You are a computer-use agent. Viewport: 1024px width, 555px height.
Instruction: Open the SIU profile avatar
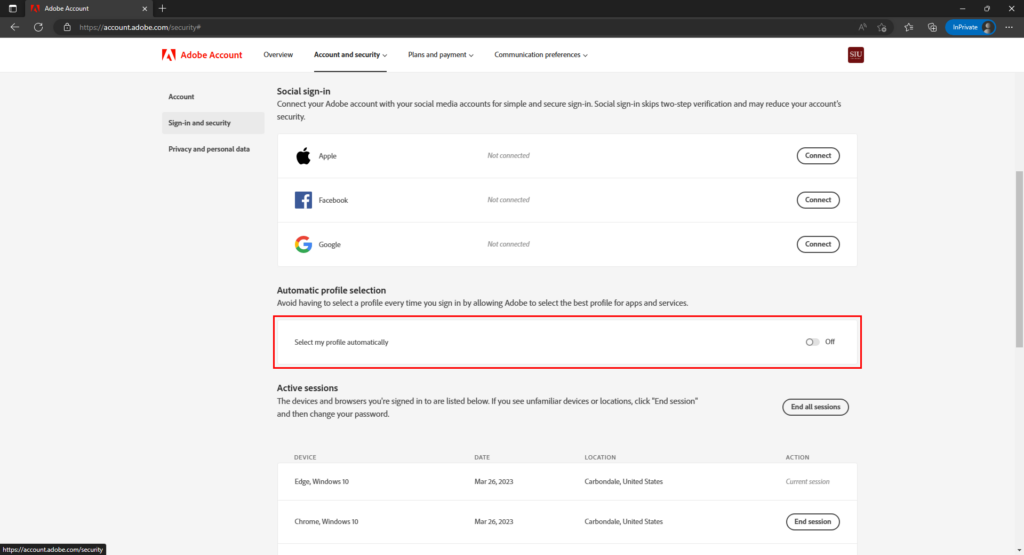pyautogui.click(x=856, y=55)
